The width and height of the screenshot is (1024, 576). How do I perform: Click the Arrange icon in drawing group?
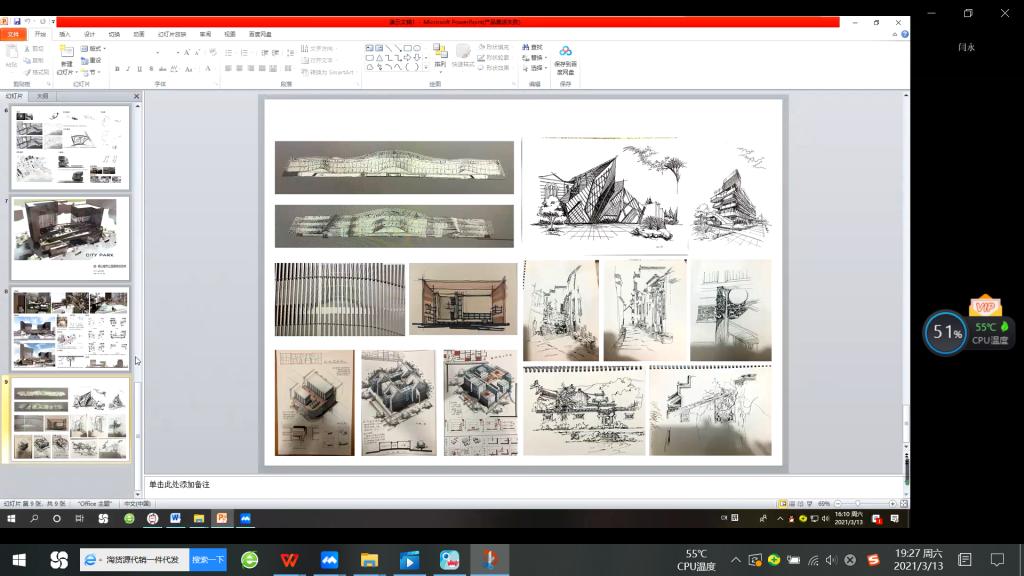click(440, 53)
